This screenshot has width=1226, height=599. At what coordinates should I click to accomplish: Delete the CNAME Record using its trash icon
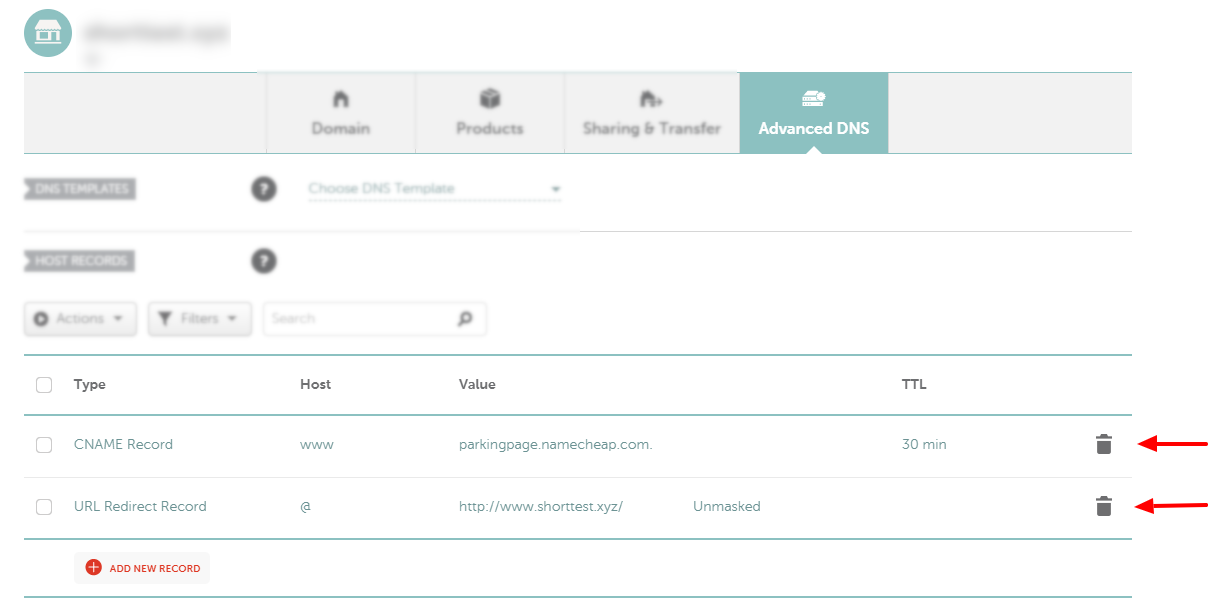[x=1103, y=444]
